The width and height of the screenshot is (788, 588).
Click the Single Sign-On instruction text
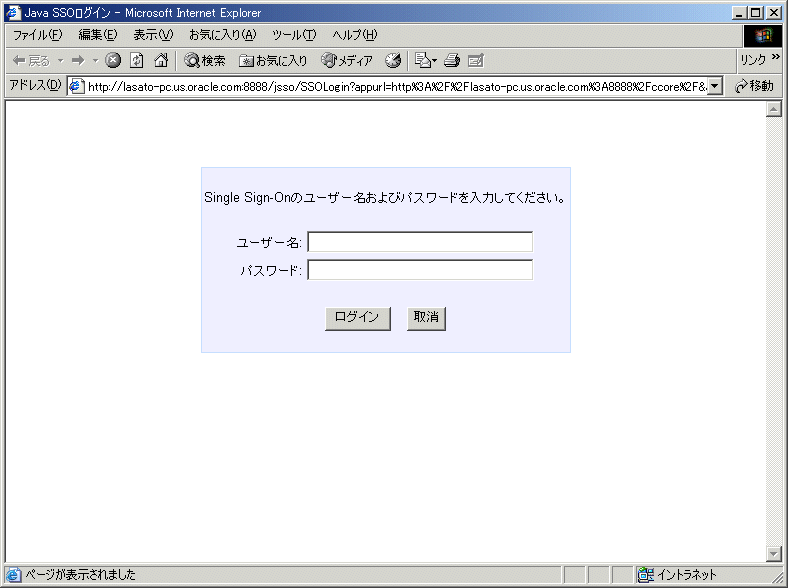(385, 198)
